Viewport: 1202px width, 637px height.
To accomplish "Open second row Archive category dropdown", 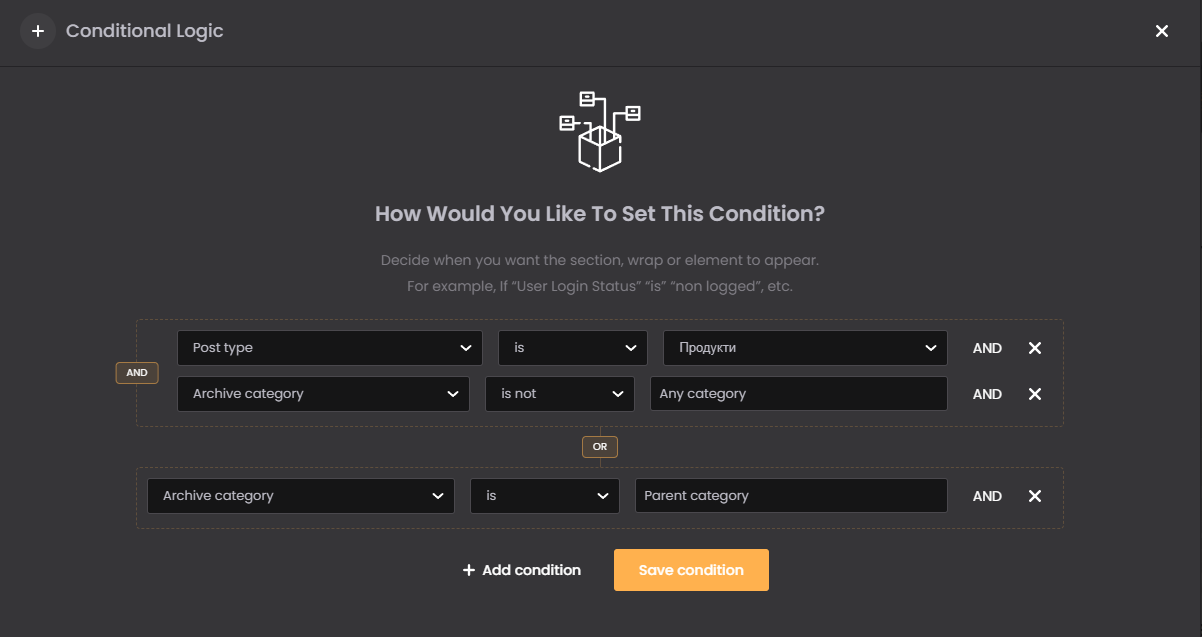I will coord(323,394).
